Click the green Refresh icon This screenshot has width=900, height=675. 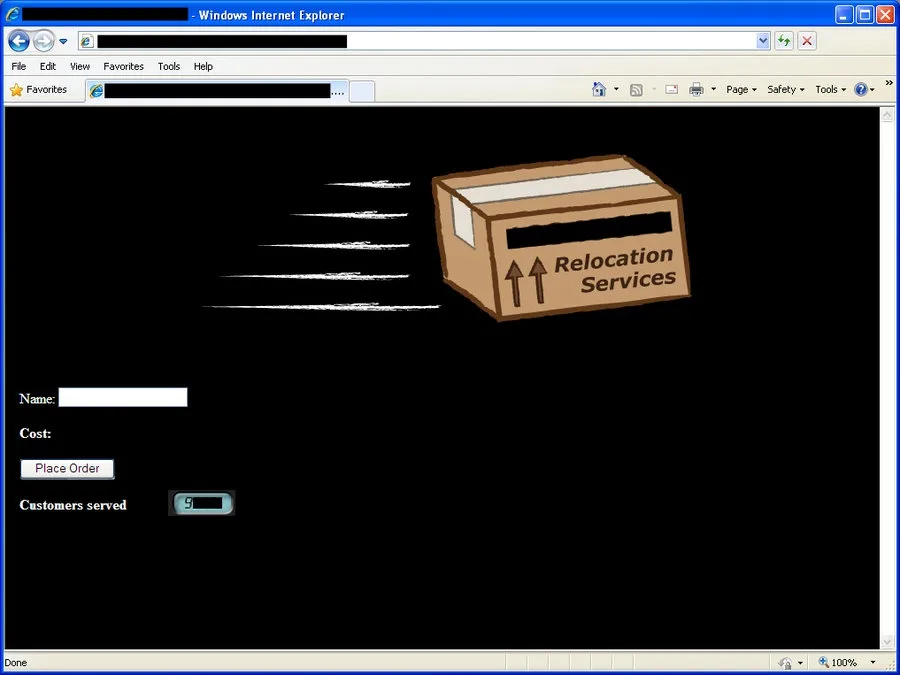[x=784, y=41]
